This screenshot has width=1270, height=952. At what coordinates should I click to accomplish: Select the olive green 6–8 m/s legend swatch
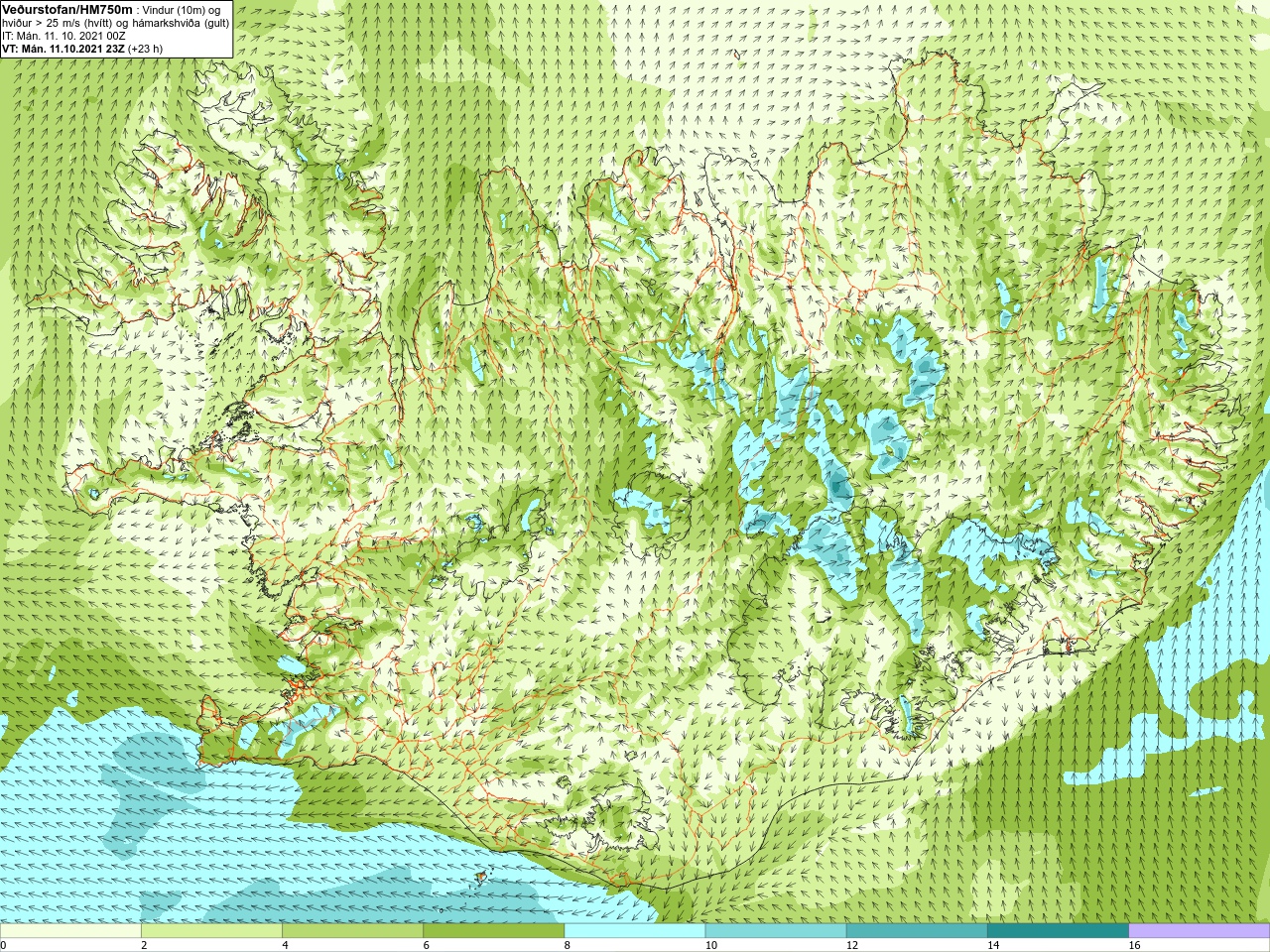click(x=493, y=931)
